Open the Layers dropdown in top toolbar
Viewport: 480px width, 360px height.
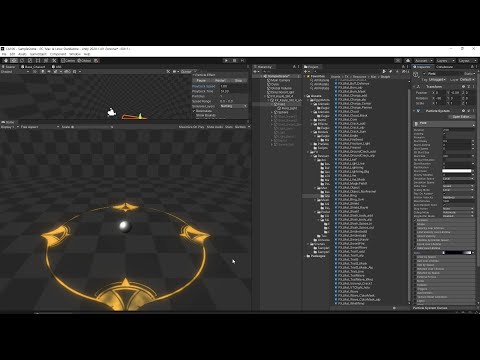point(446,60)
